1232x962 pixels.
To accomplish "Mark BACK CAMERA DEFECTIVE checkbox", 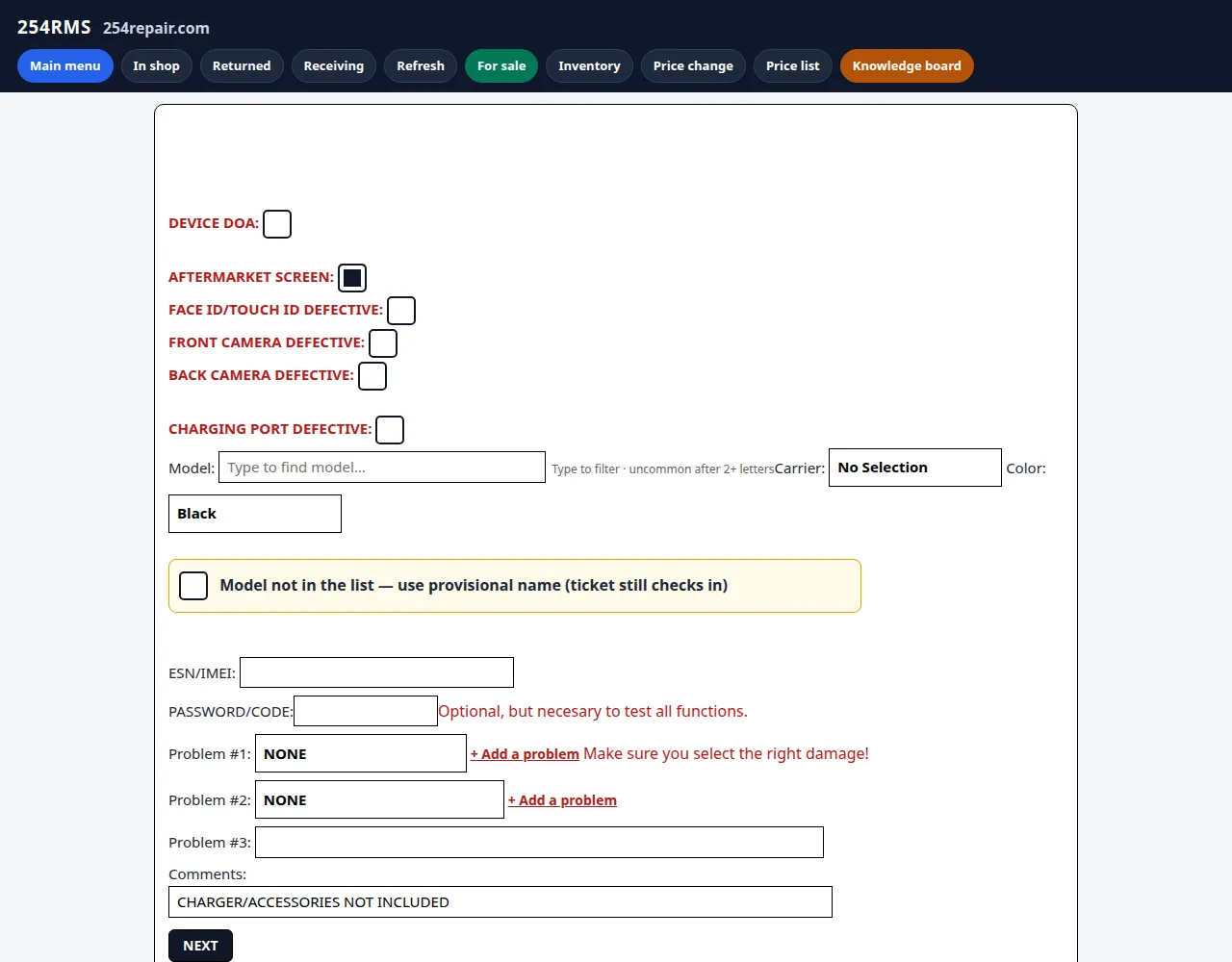I will [x=372, y=376].
